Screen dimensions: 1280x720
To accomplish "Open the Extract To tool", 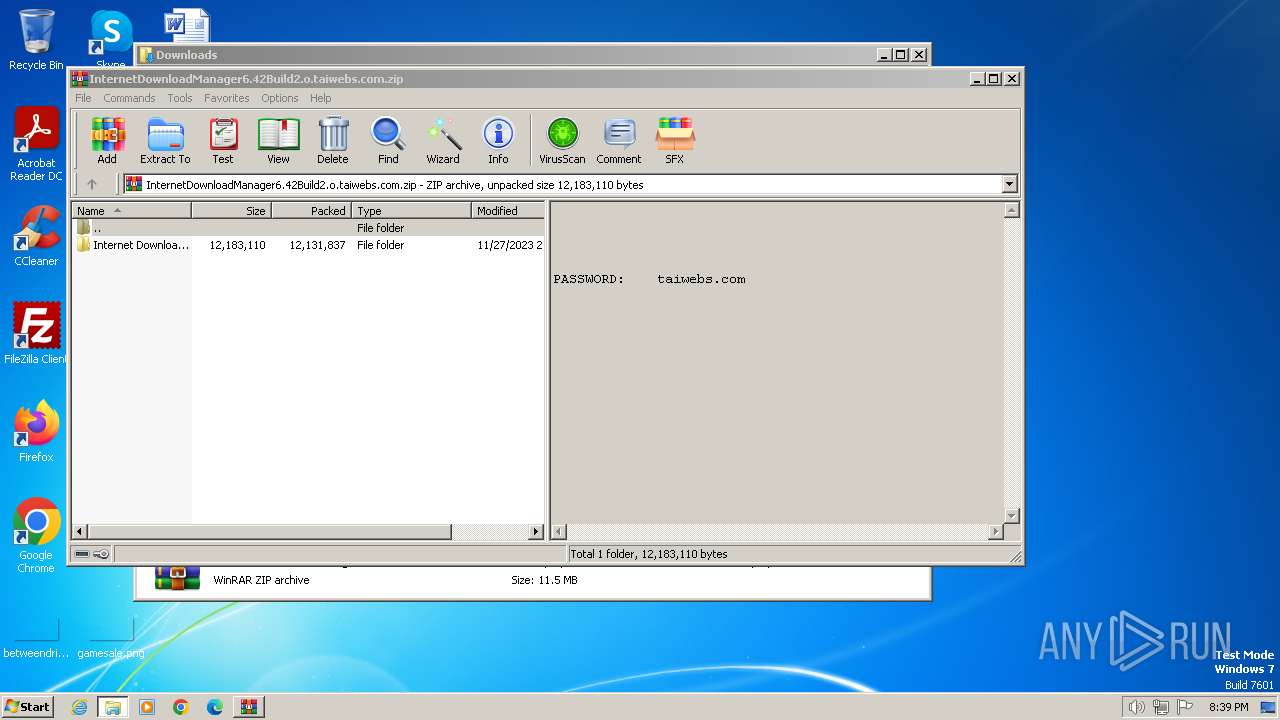I will point(165,140).
